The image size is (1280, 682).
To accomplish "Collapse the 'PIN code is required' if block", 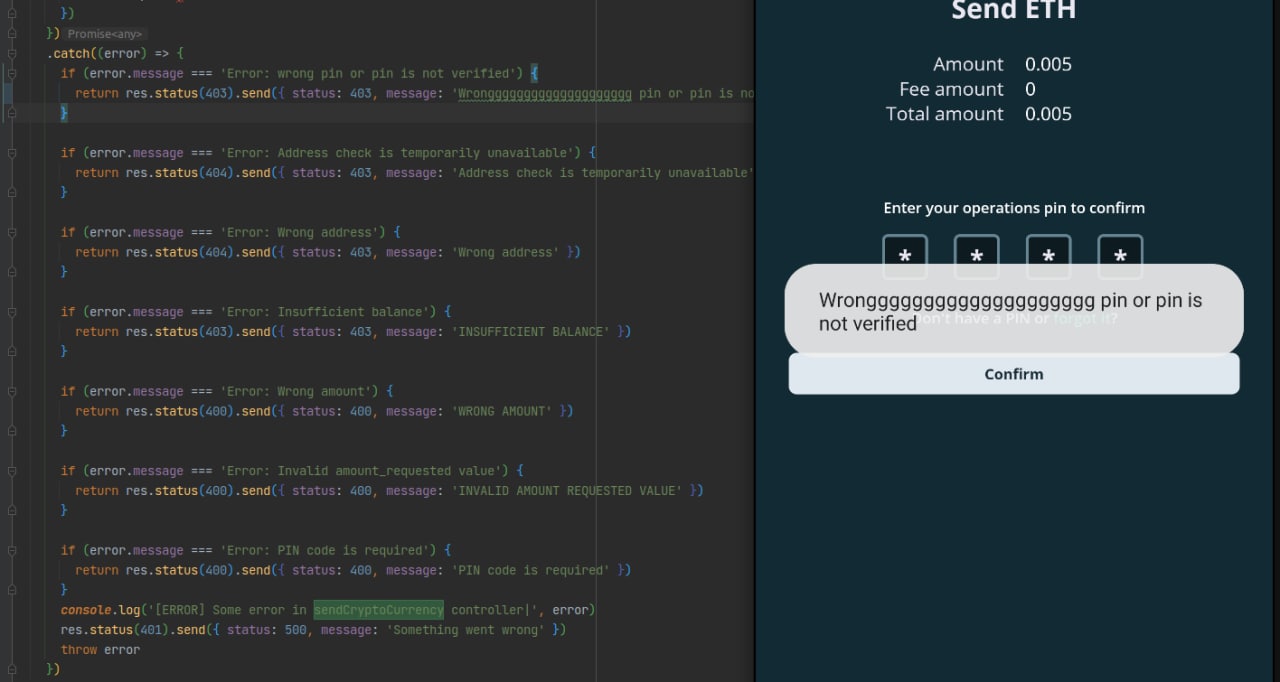I will pos(11,550).
